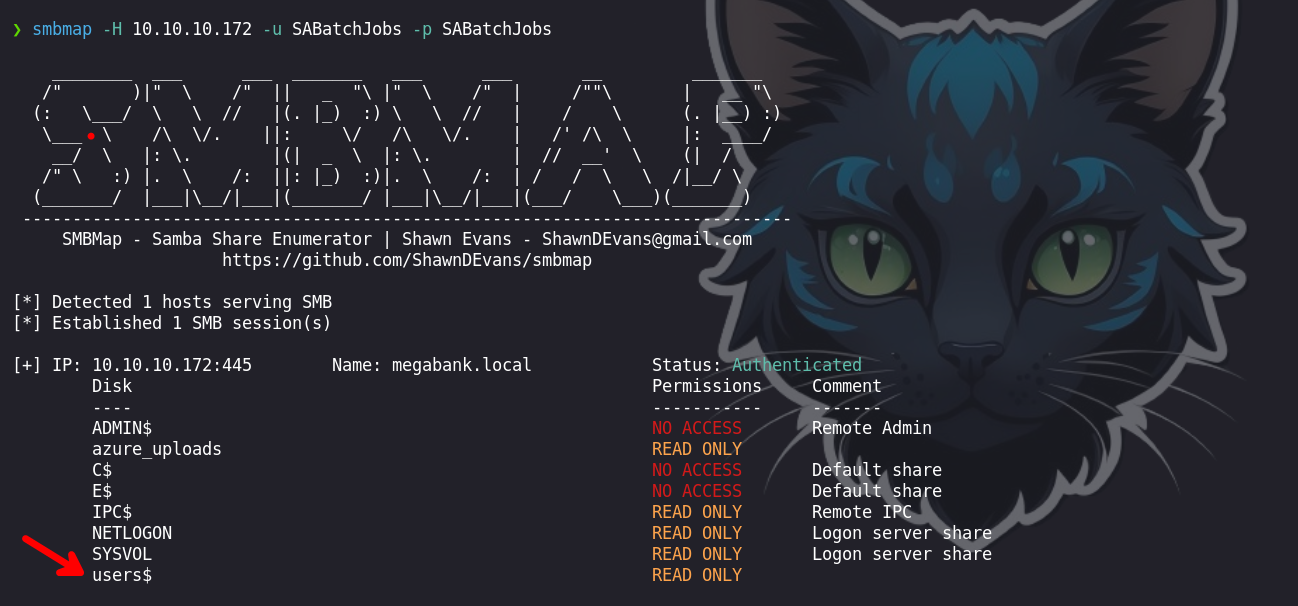Open the smbmap GitHub URL
The width and height of the screenshot is (1298, 606).
click(x=406, y=260)
